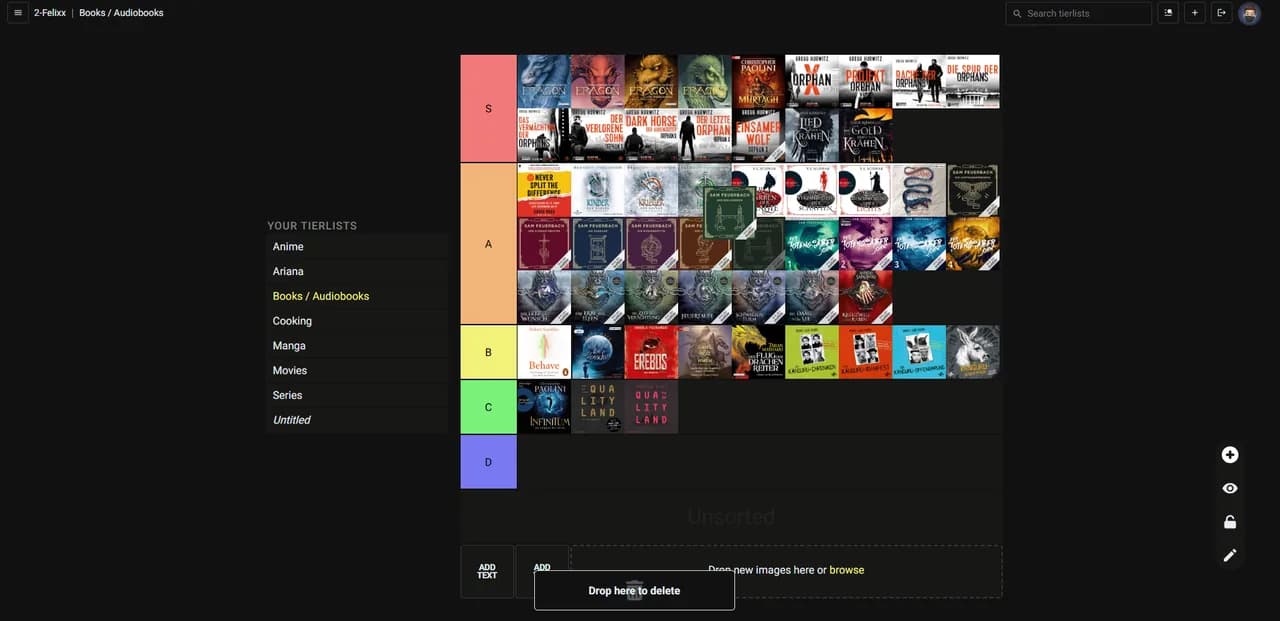Click the search magnifier icon
Viewport: 1280px width, 621px height.
pos(1017,13)
